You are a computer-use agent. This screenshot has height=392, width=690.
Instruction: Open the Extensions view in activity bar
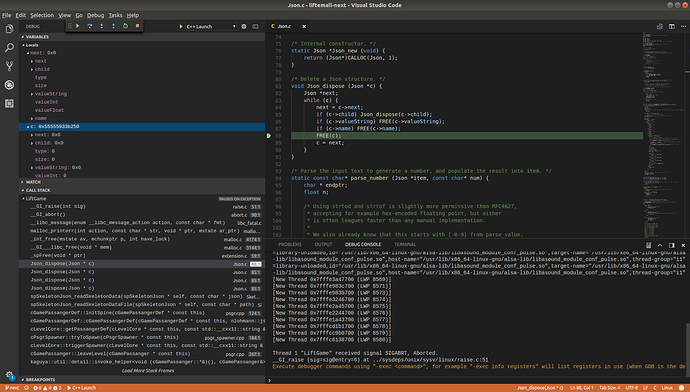click(9, 103)
